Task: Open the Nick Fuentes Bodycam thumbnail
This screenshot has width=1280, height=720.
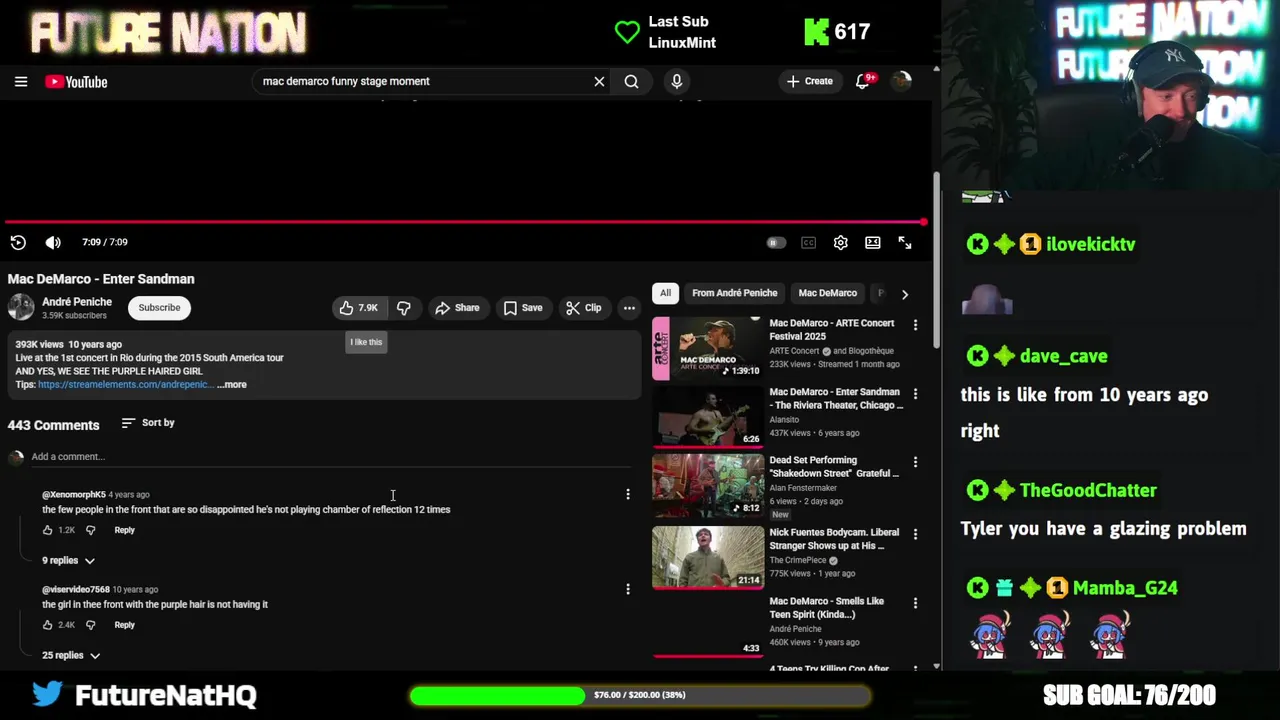Action: click(707, 557)
